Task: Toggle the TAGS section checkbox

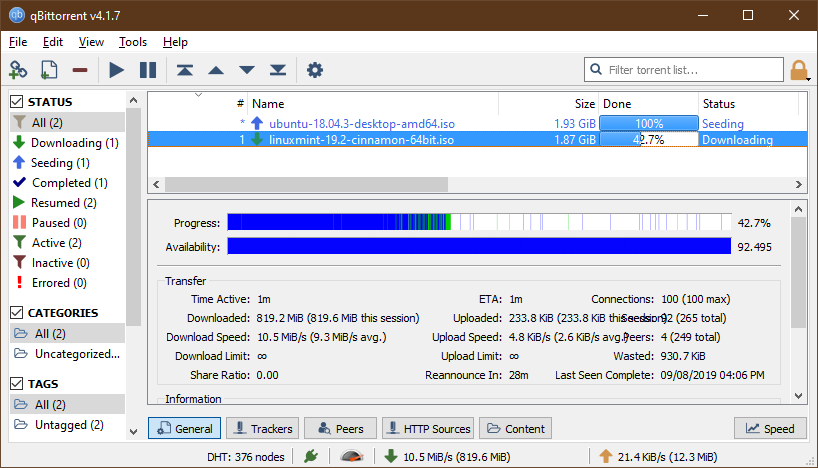Action: 17,384
